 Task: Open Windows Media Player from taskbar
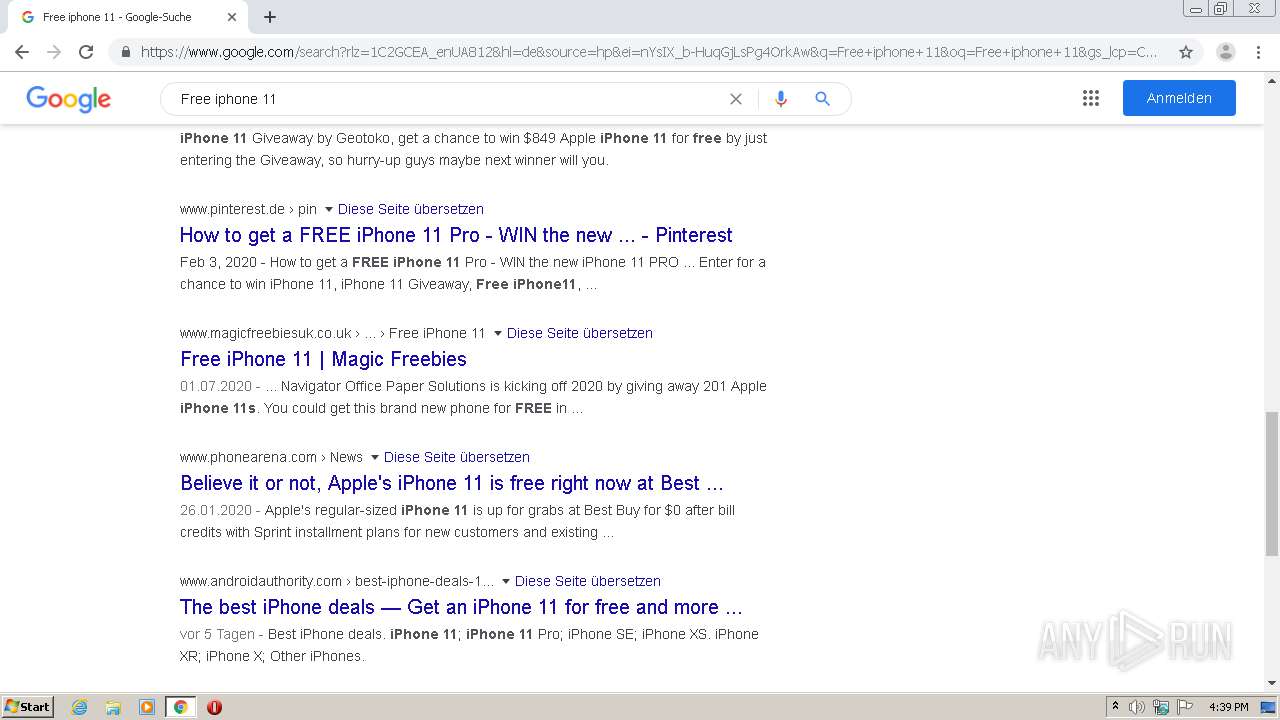[x=147, y=707]
